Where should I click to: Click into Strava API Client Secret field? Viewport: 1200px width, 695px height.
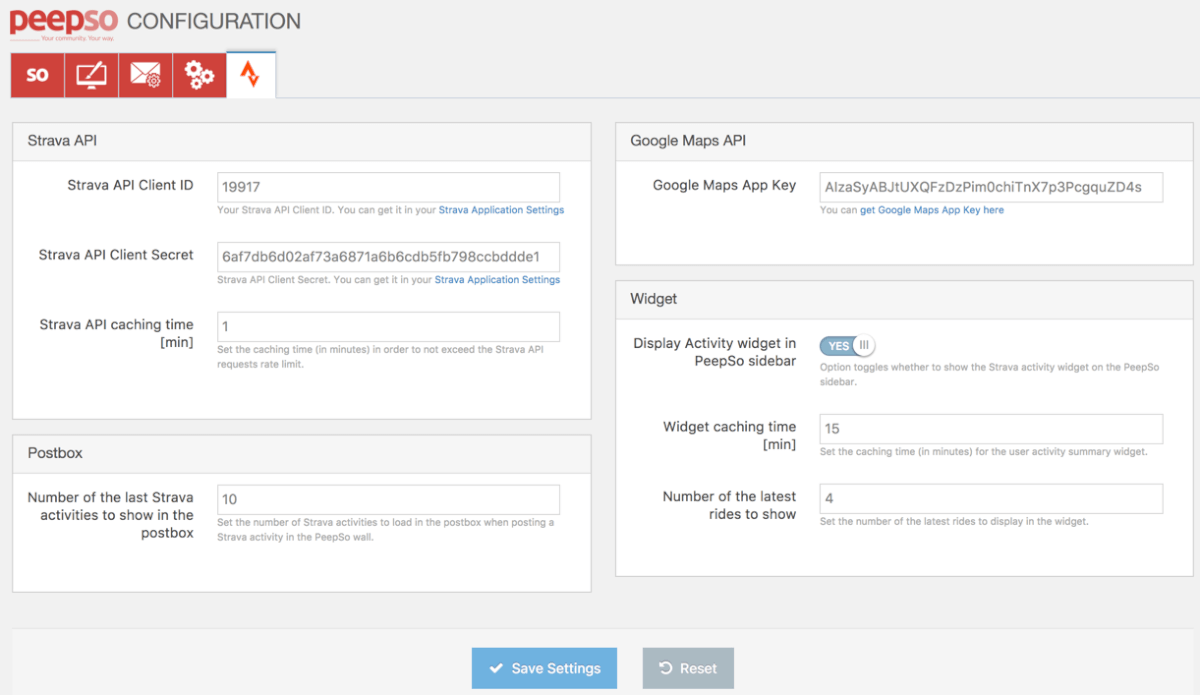pyautogui.click(x=388, y=257)
